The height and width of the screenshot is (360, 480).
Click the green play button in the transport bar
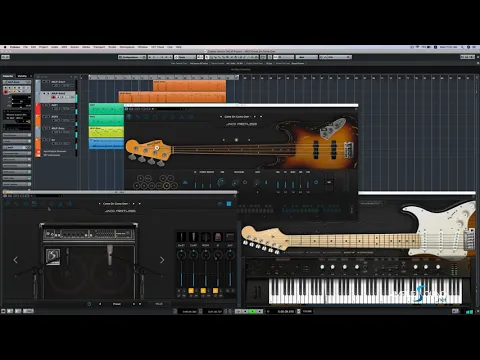[x=253, y=311]
